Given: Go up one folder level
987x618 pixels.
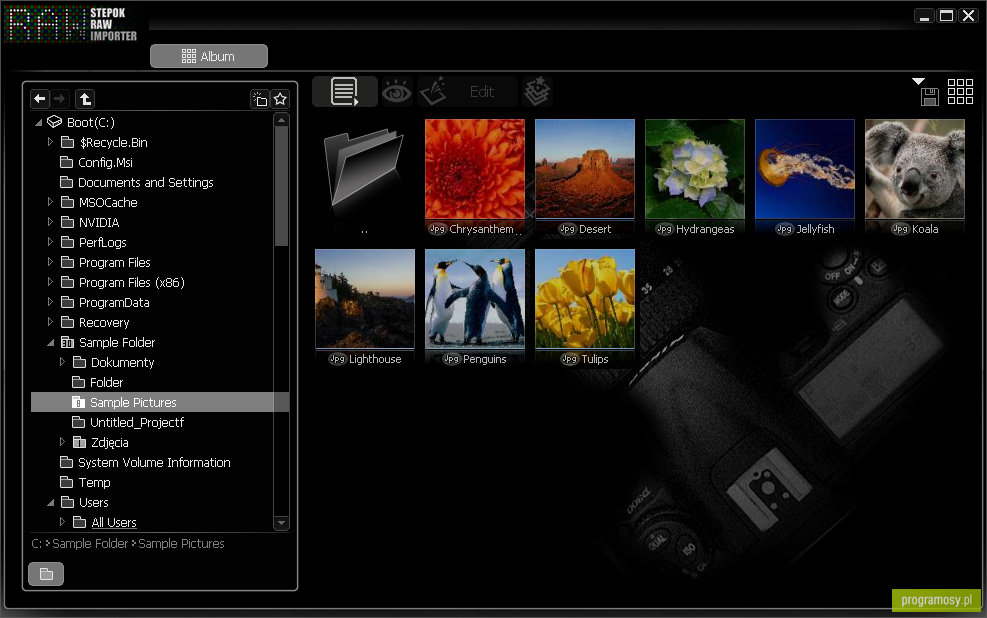Looking at the screenshot, I should point(85,99).
